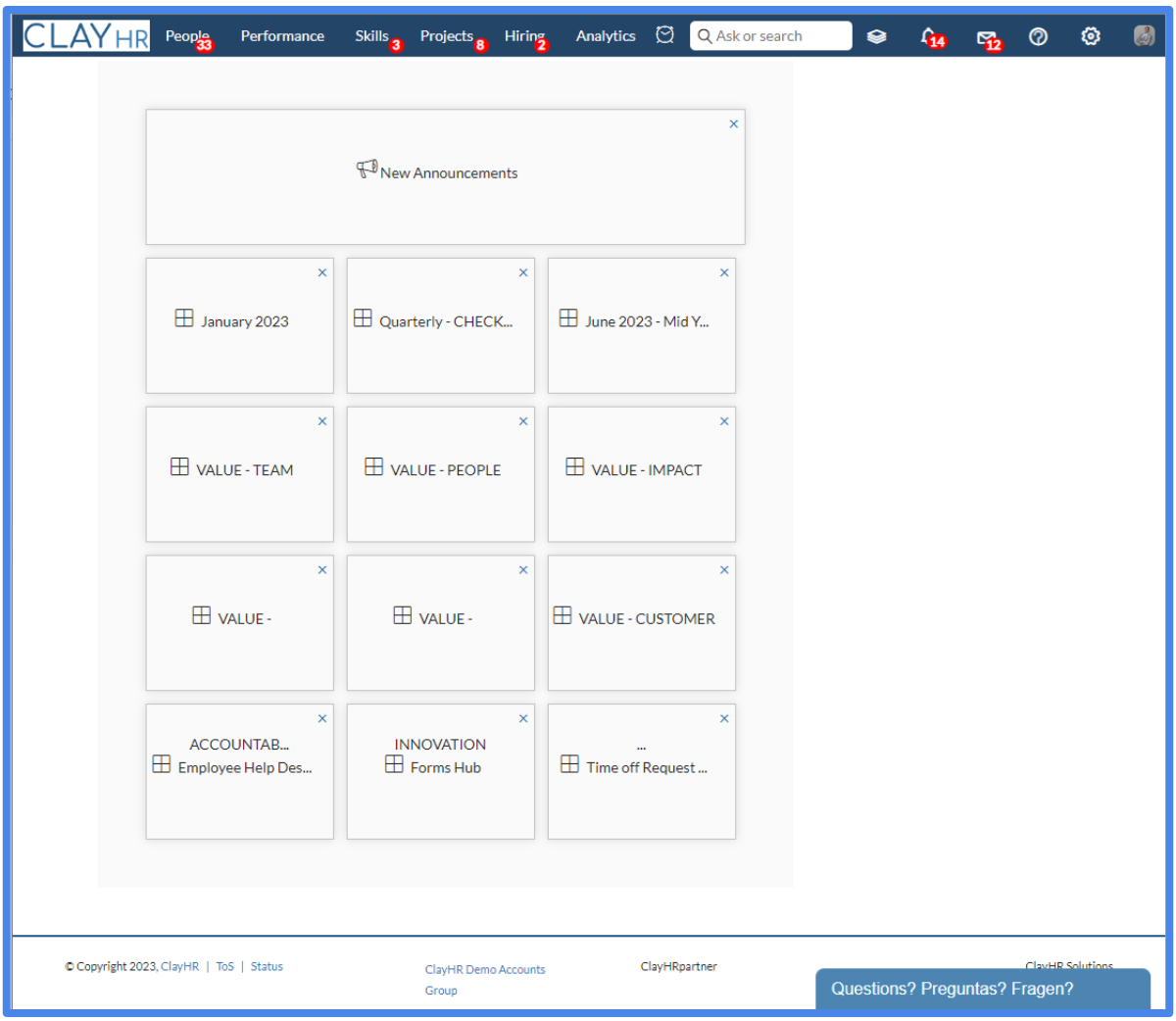Open the help question mark icon
Viewport: 1176px width, 1021px height.
(x=1039, y=36)
